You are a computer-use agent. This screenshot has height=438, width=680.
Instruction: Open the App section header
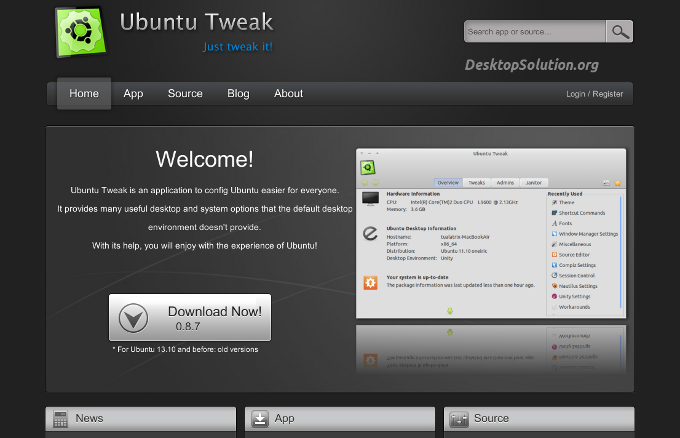(x=340, y=418)
